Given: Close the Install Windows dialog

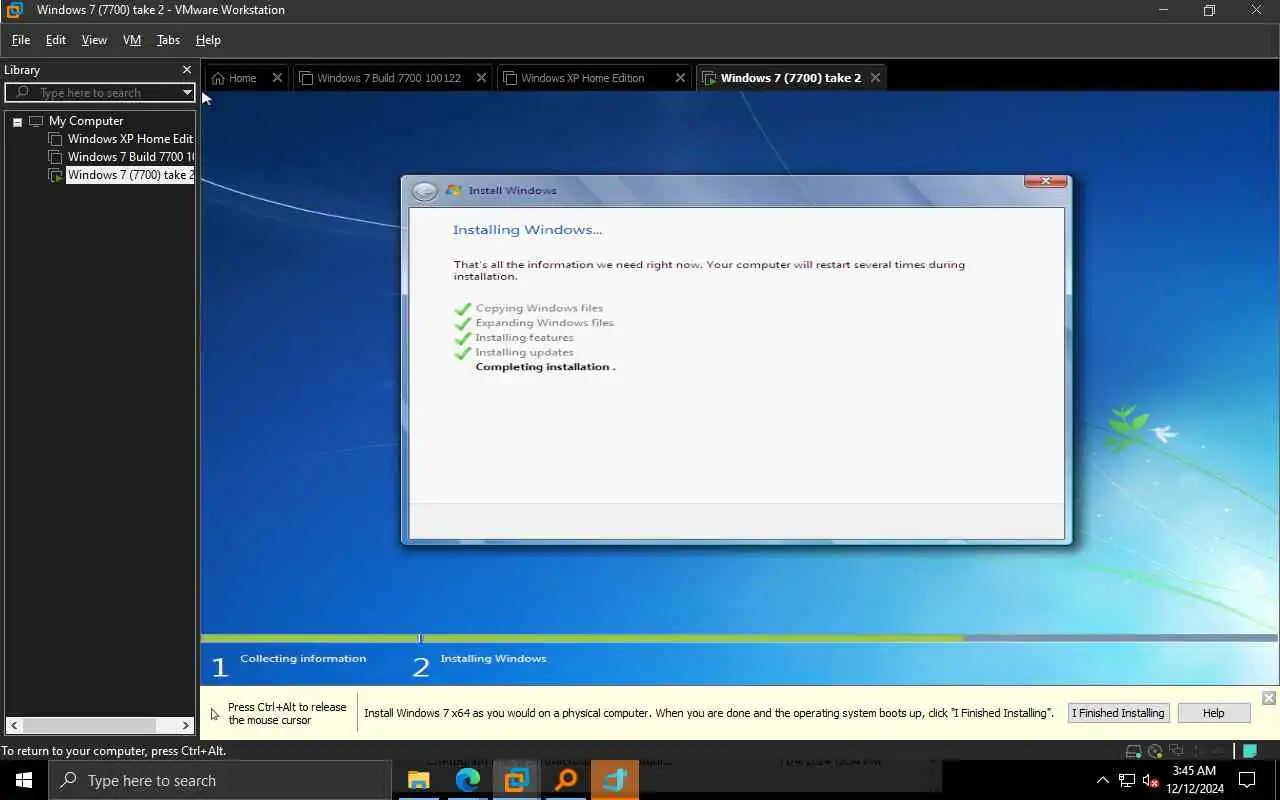Looking at the screenshot, I should coord(1045,181).
